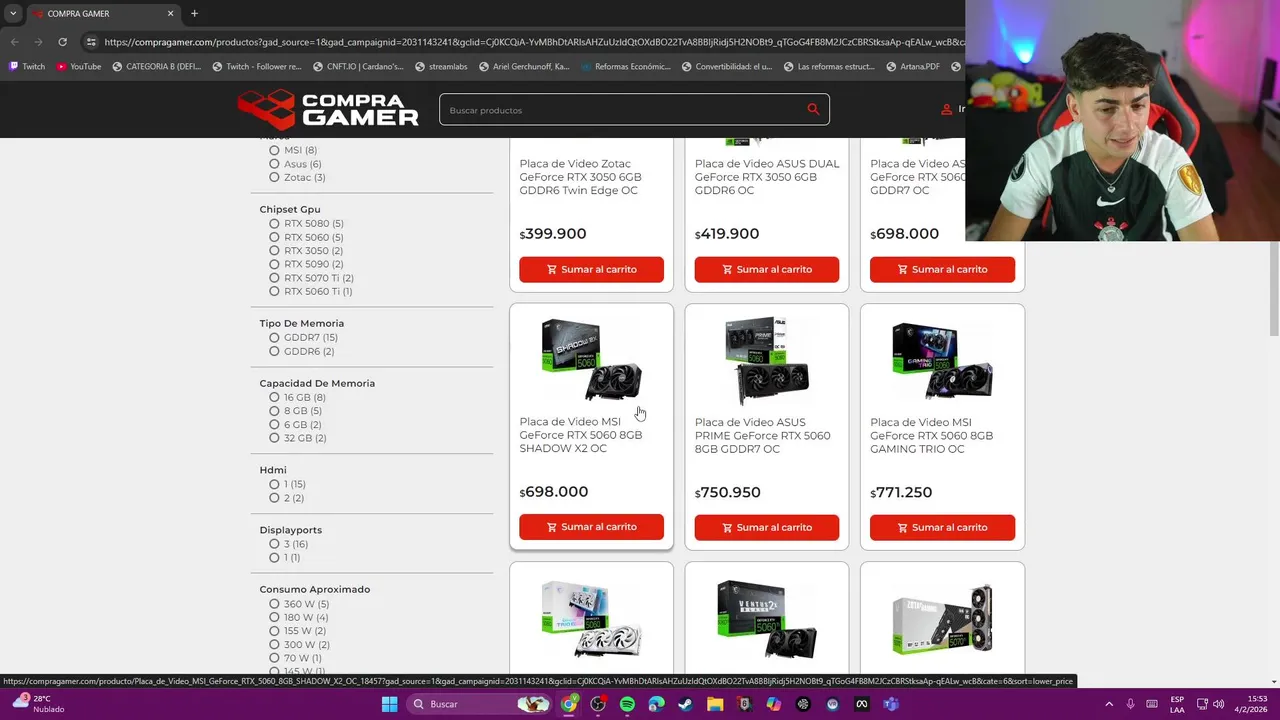Open Steam from the taskbar

coord(685,704)
